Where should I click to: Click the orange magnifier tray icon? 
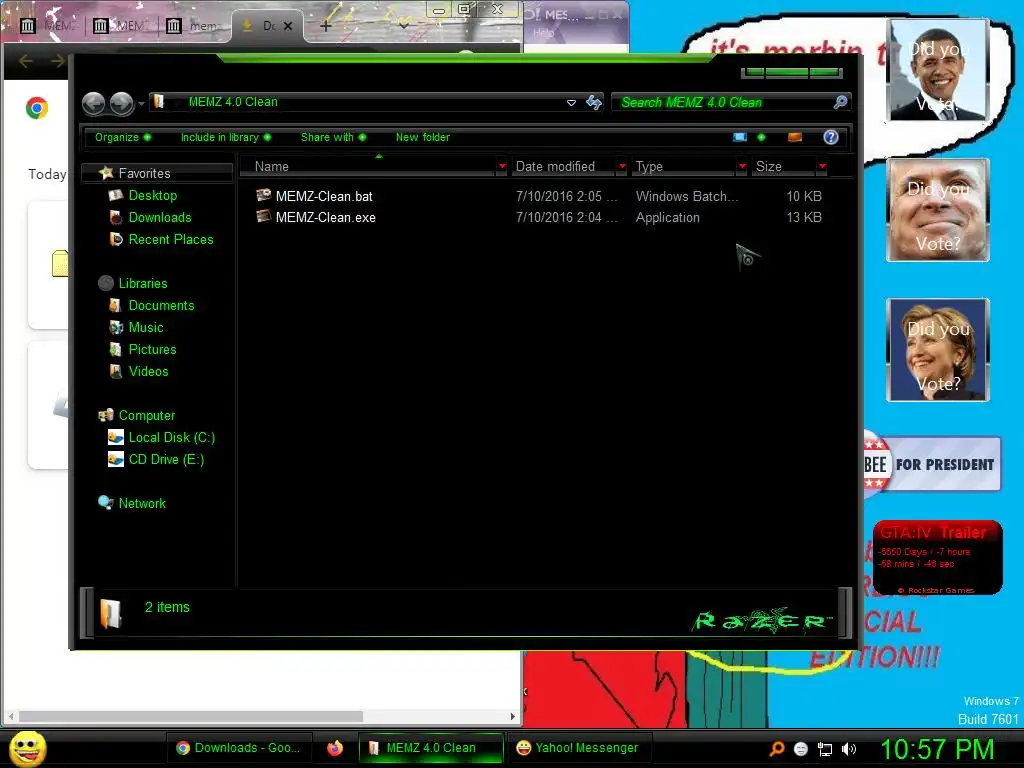pyautogui.click(x=777, y=749)
